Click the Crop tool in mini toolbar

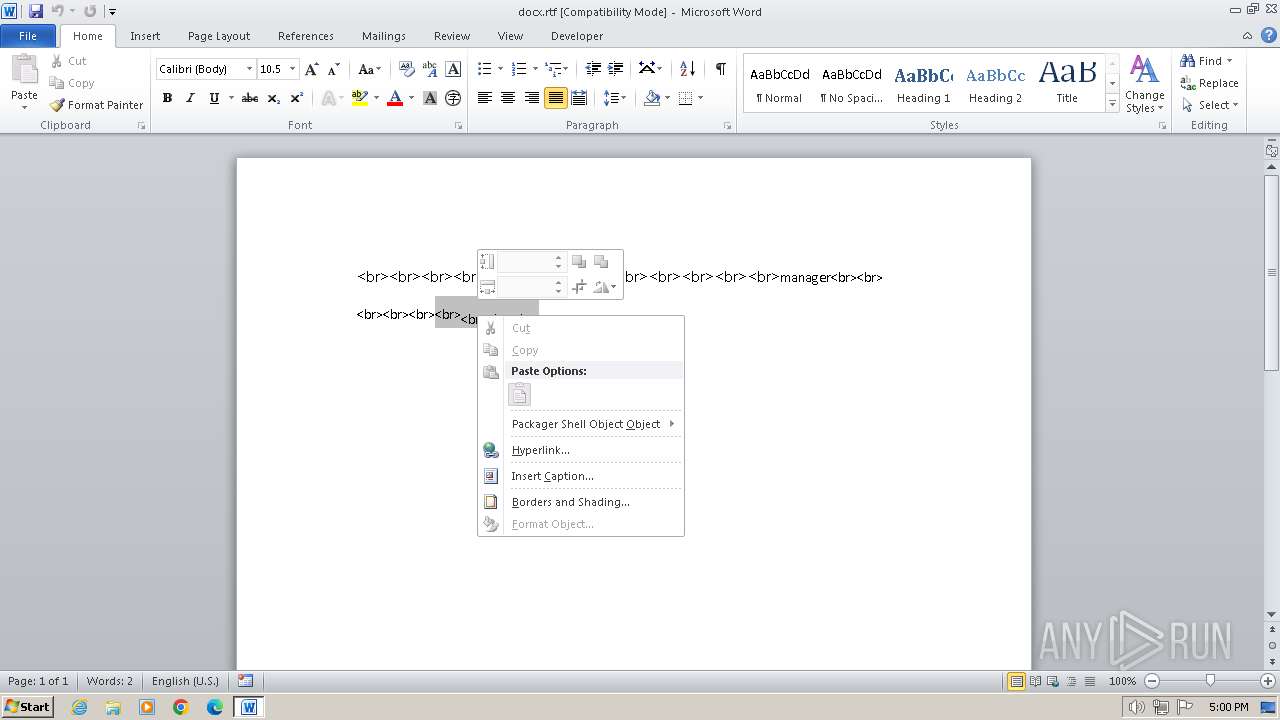click(x=579, y=287)
